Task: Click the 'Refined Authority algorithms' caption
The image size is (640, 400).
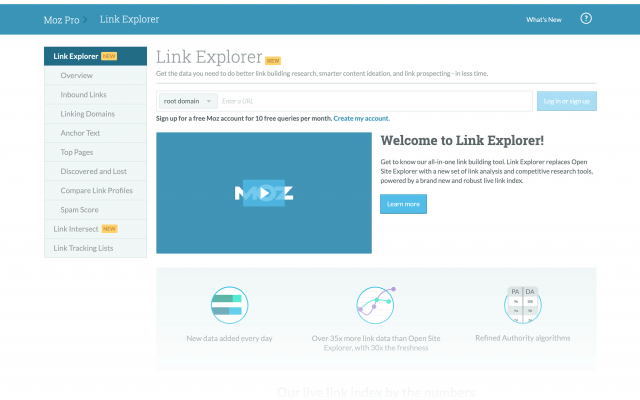Action: pyautogui.click(x=523, y=338)
